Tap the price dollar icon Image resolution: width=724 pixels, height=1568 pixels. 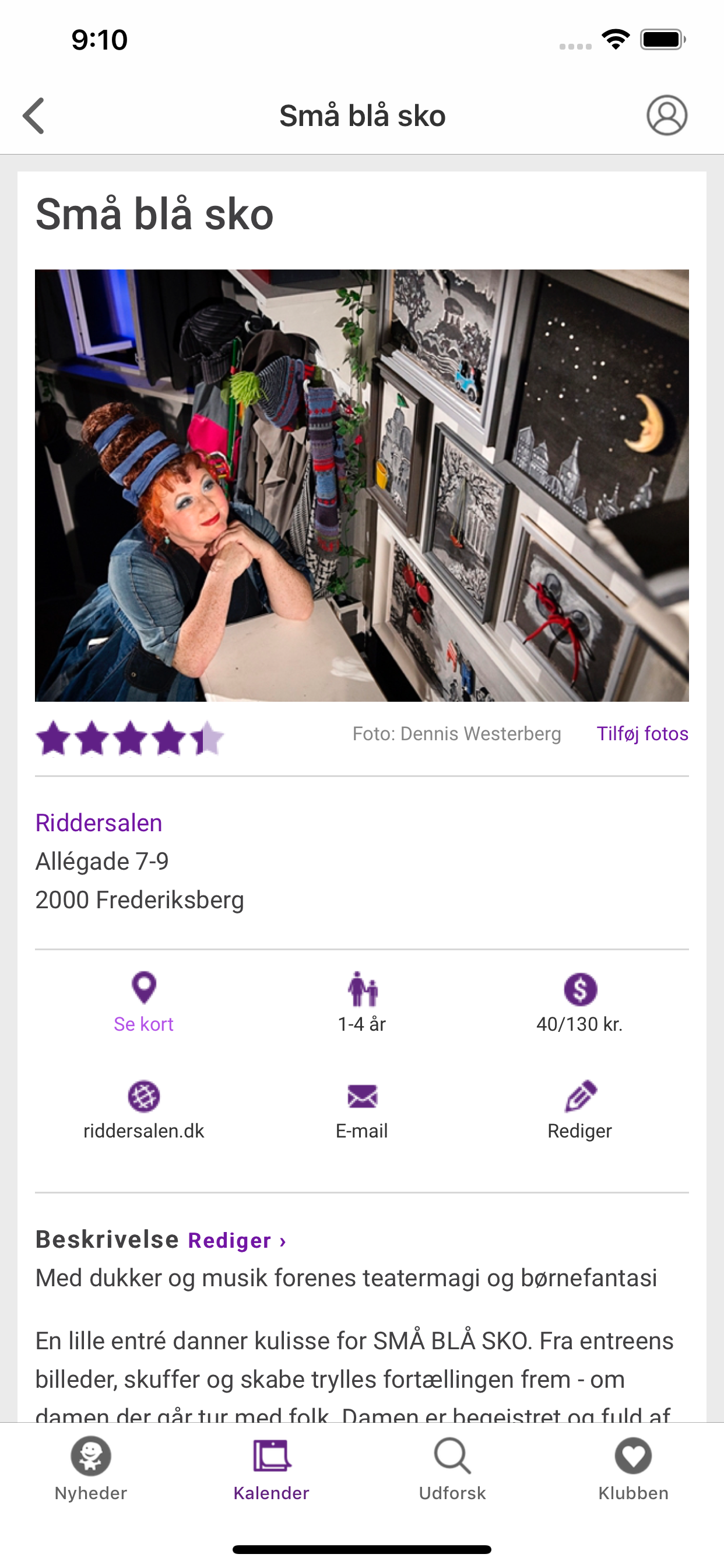[x=580, y=989]
